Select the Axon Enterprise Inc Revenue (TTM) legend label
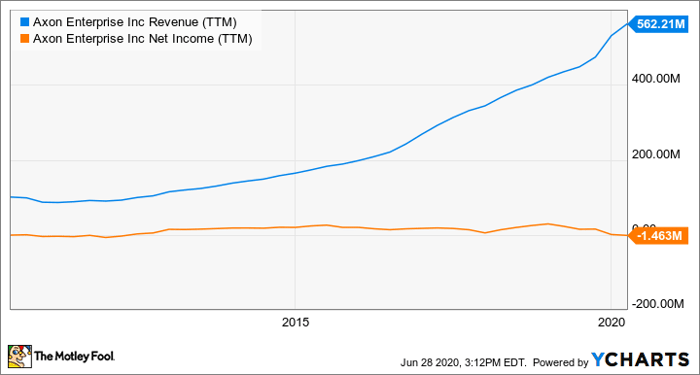The image size is (700, 375). (x=135, y=22)
